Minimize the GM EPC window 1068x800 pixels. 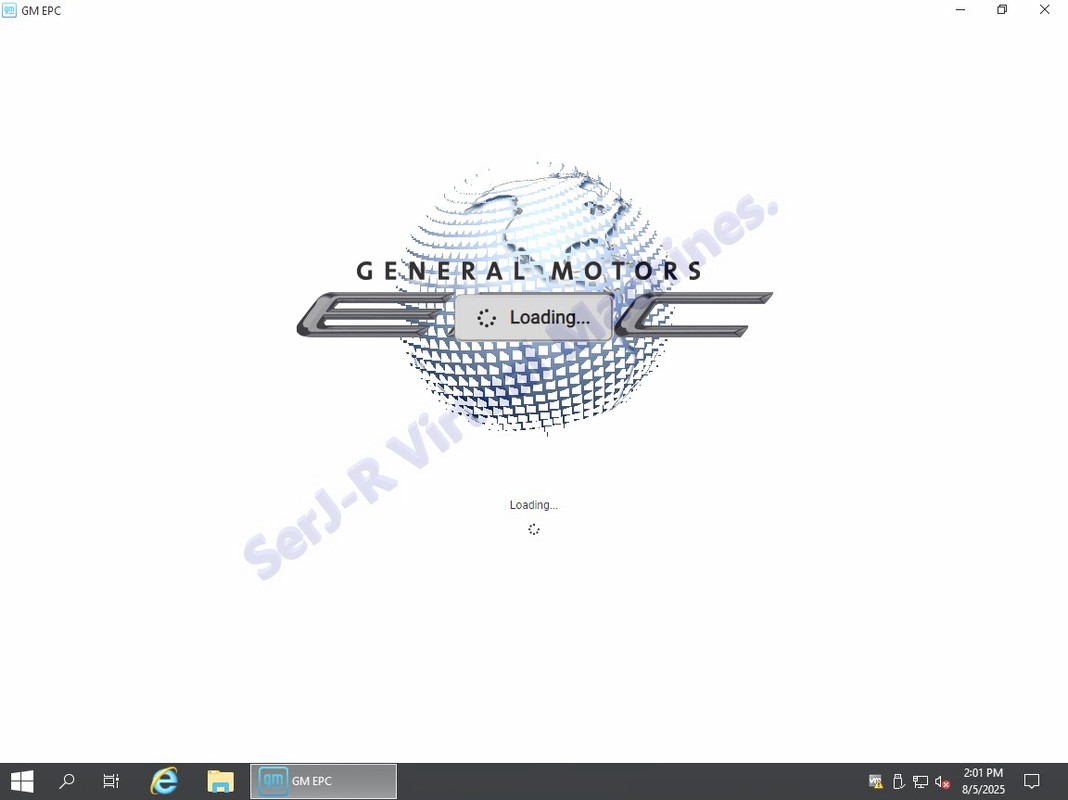click(960, 10)
